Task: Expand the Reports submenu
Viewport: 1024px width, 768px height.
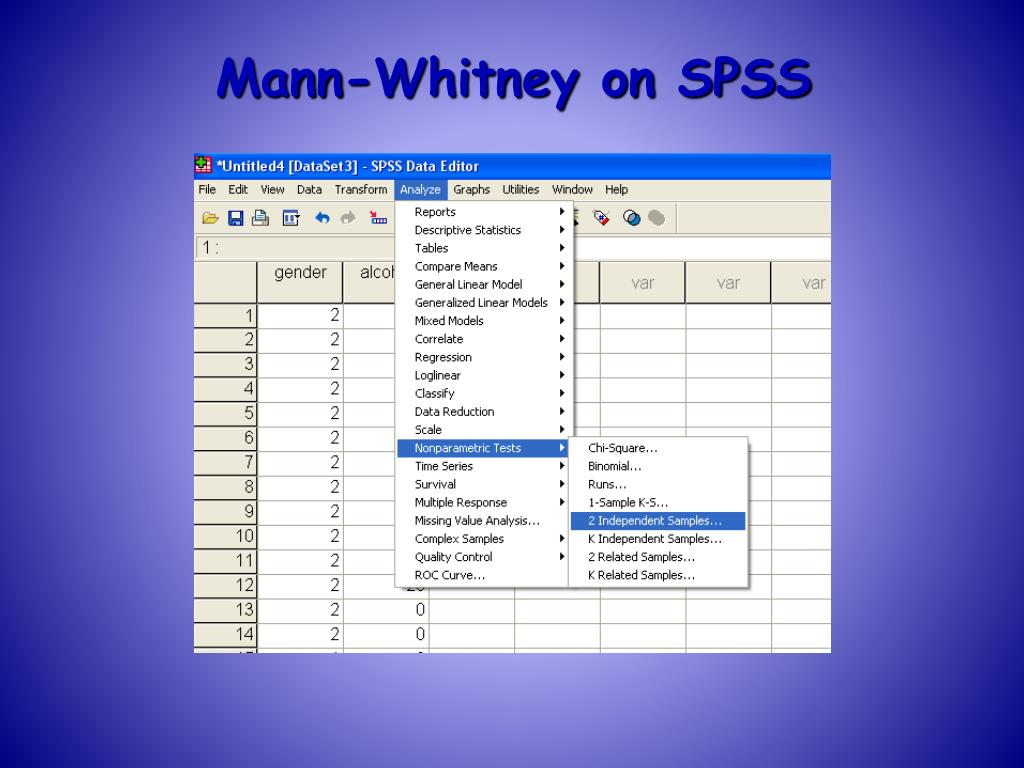Action: tap(484, 212)
